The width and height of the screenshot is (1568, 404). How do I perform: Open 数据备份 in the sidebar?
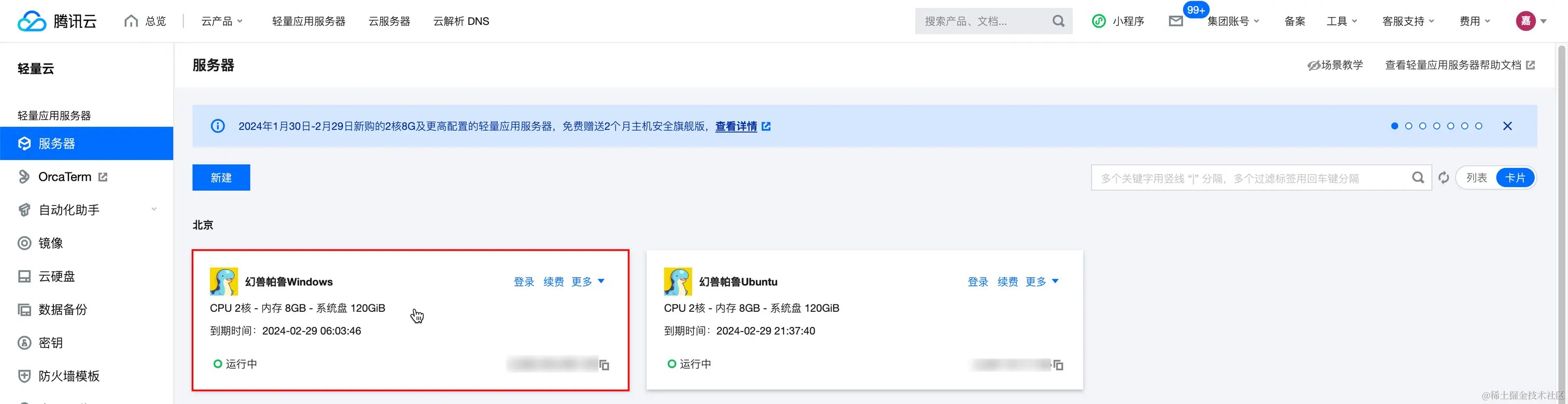point(63,310)
